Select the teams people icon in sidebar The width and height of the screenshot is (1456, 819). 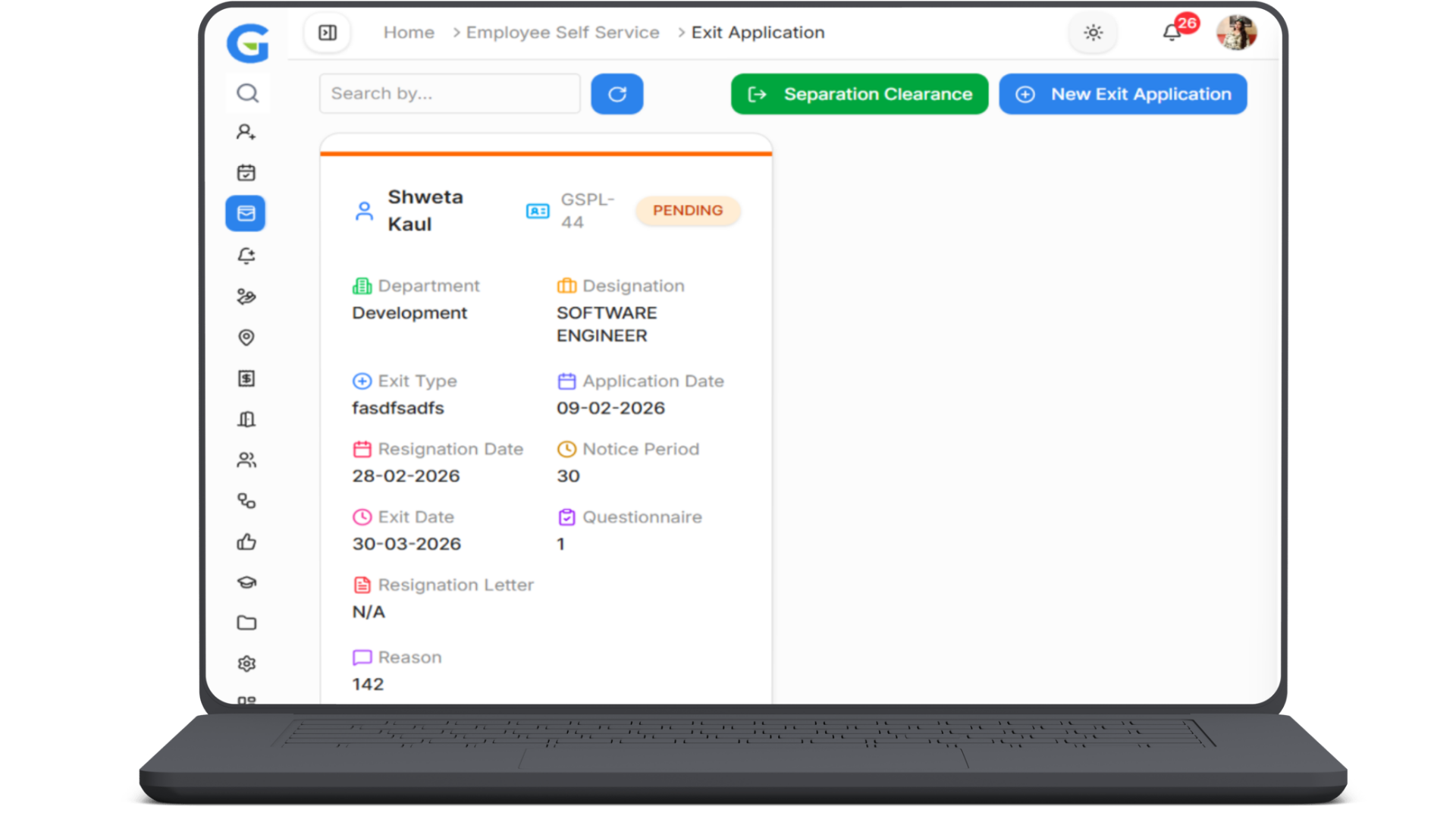point(246,459)
